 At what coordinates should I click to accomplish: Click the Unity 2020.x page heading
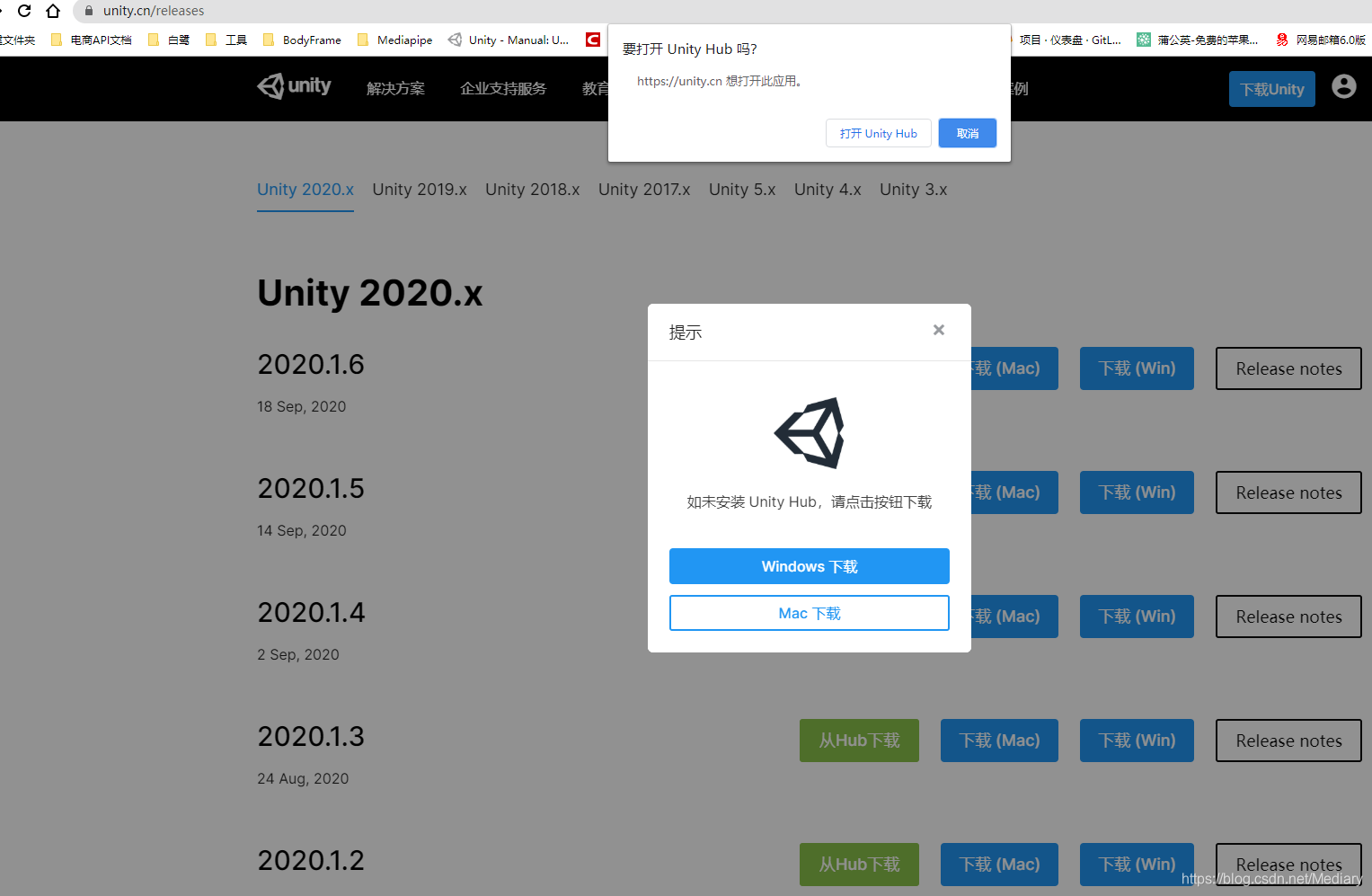pos(370,293)
